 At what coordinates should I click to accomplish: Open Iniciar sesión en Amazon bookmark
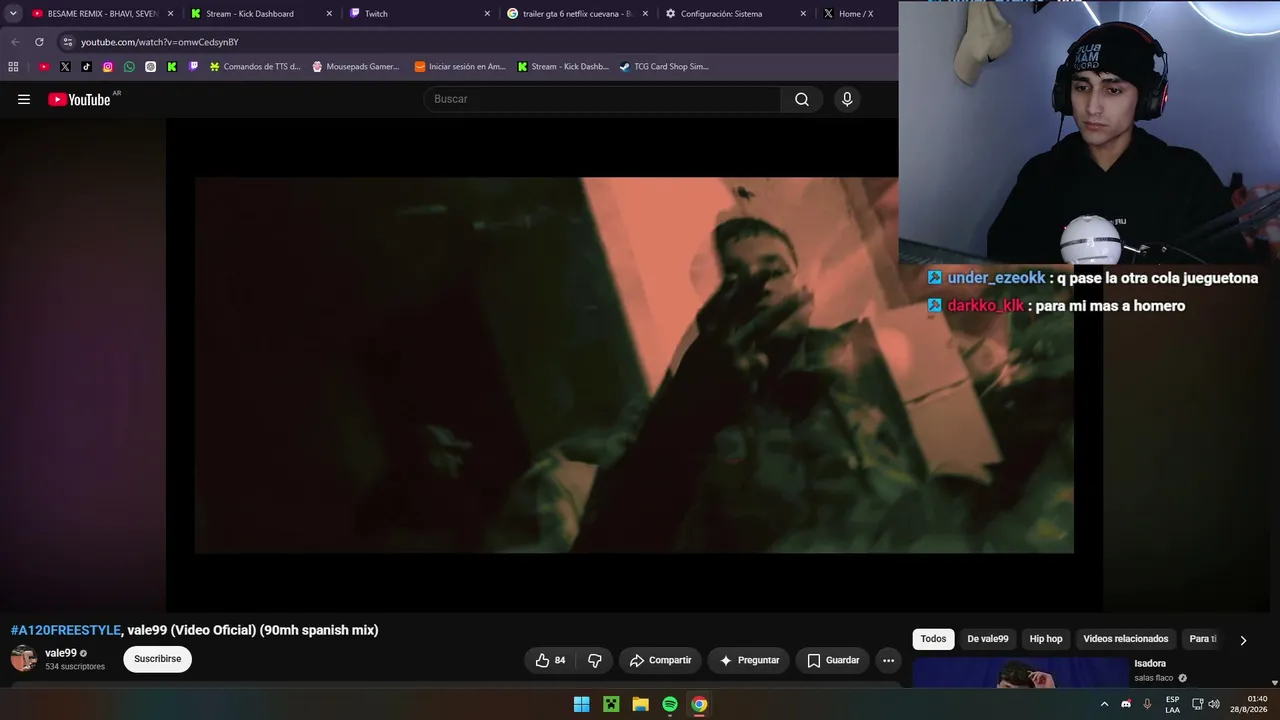pyautogui.click(x=460, y=67)
